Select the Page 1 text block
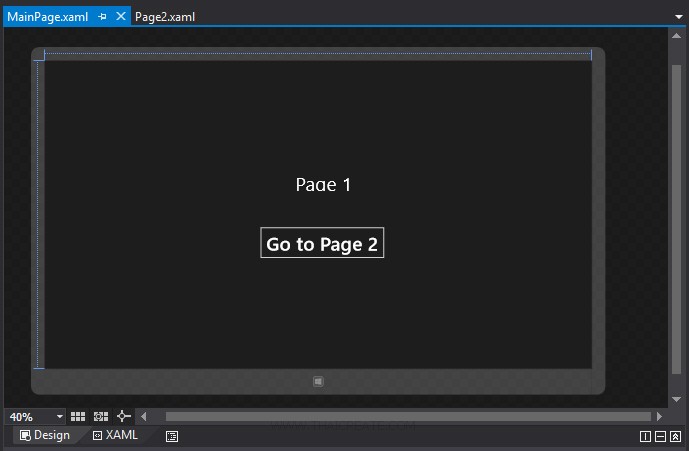689x451 pixels. [x=323, y=185]
